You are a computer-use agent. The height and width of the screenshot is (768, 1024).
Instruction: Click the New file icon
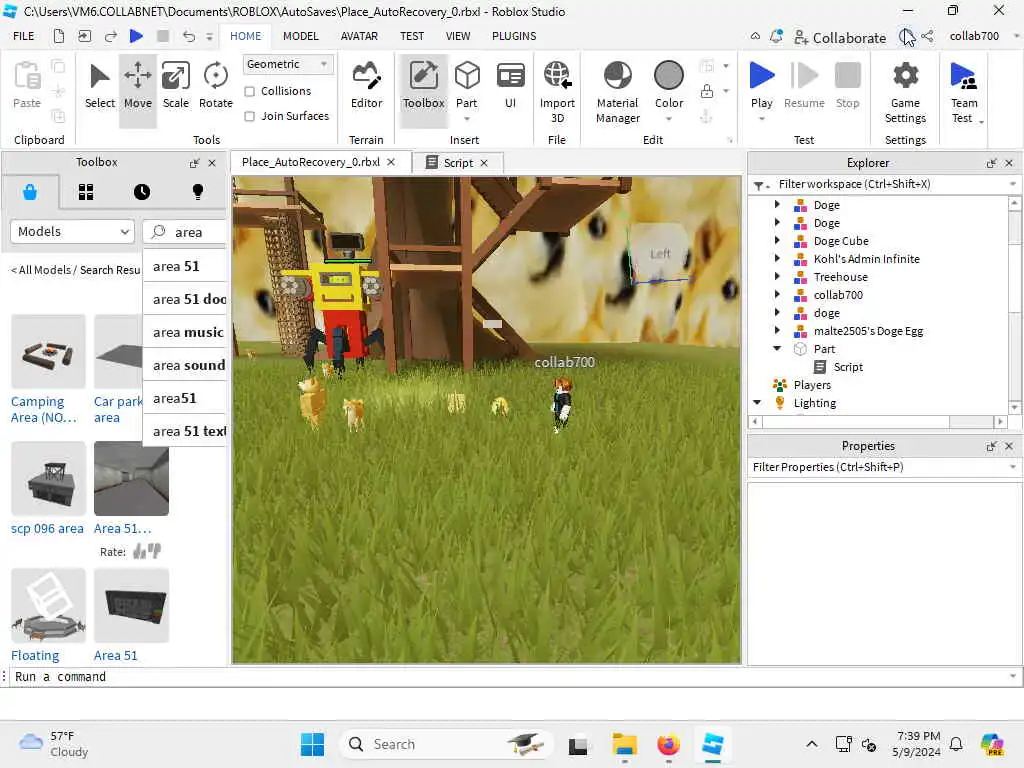pyautogui.click(x=59, y=36)
